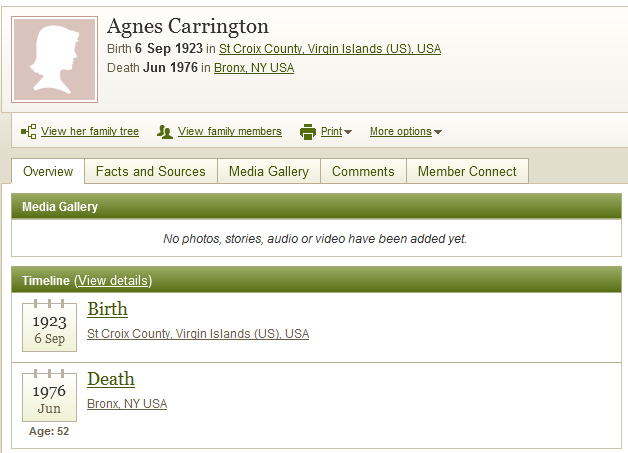628x453 pixels.
Task: Click the 1976 death calendar icon
Action: [49, 395]
